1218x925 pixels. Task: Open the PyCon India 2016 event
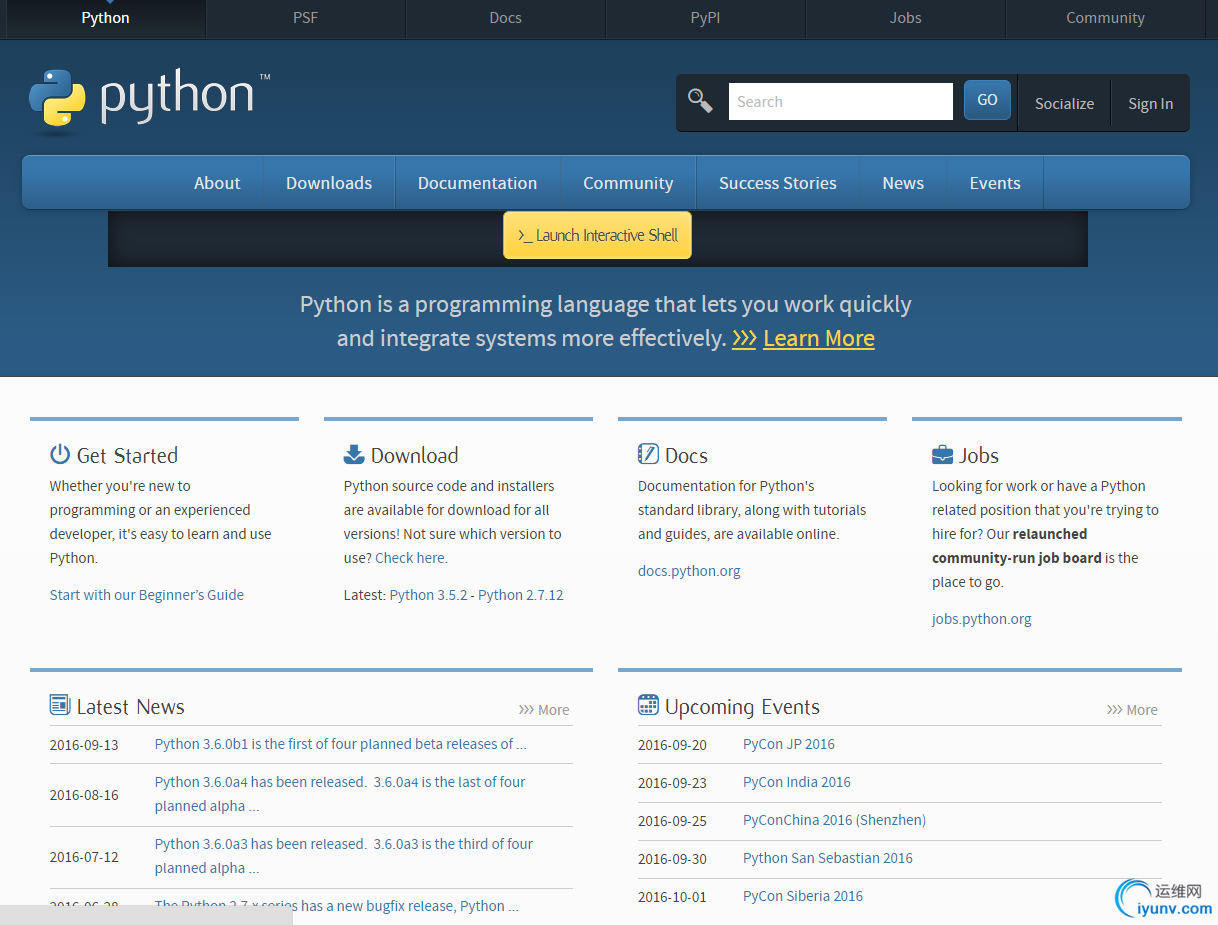point(797,782)
